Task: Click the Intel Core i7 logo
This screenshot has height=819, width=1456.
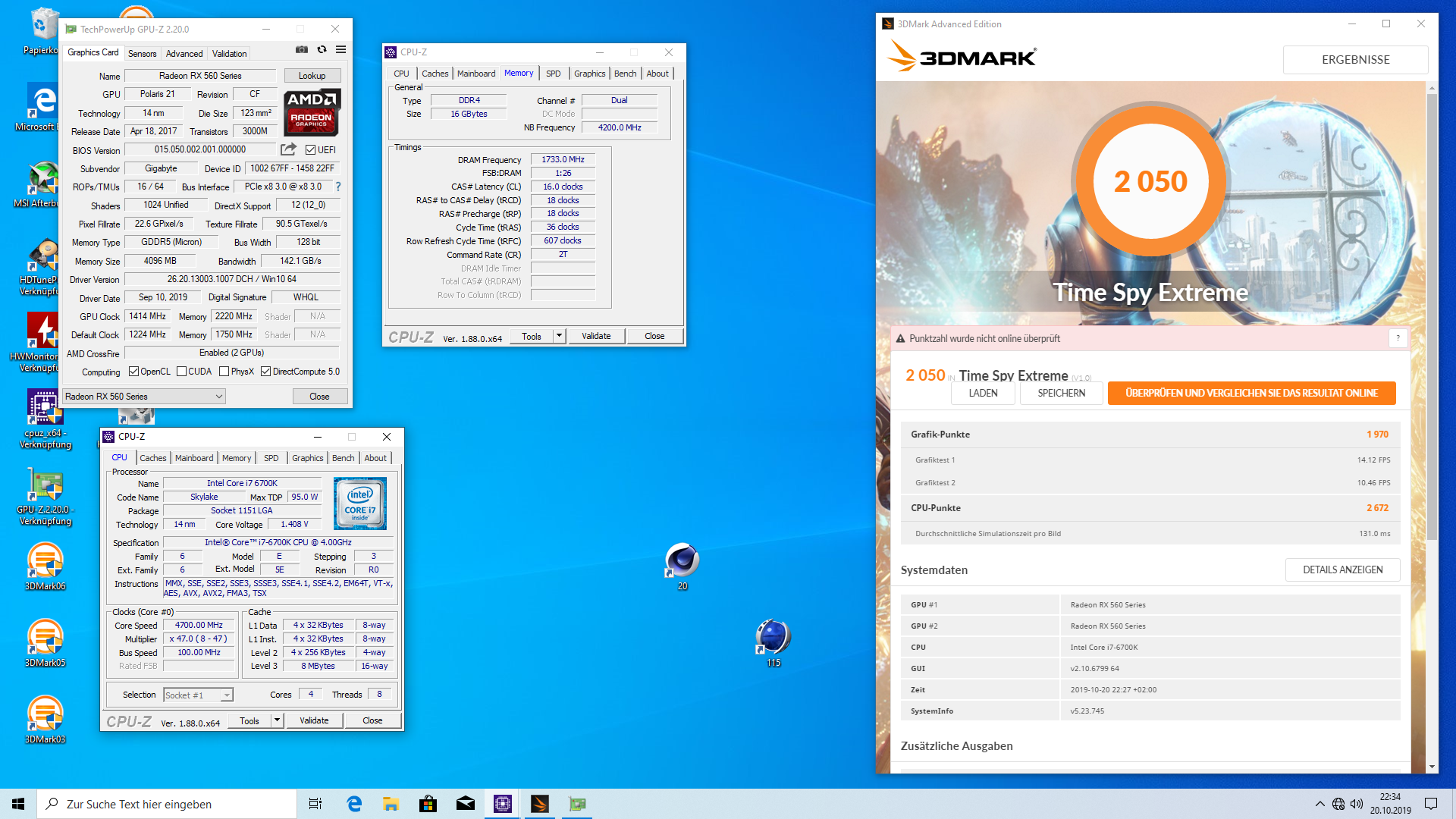Action: (x=360, y=504)
